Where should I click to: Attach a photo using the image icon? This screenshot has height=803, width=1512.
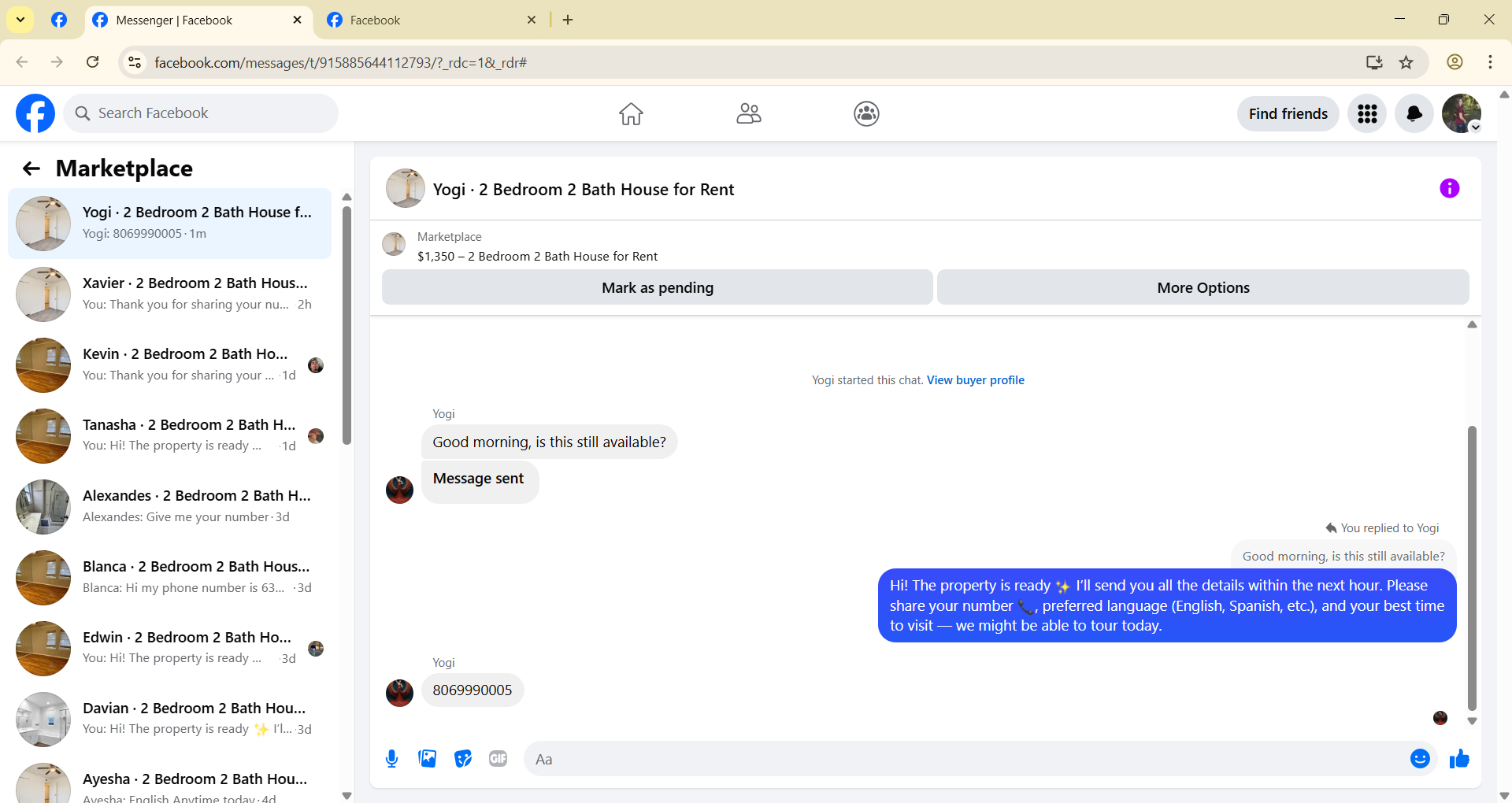(x=427, y=759)
